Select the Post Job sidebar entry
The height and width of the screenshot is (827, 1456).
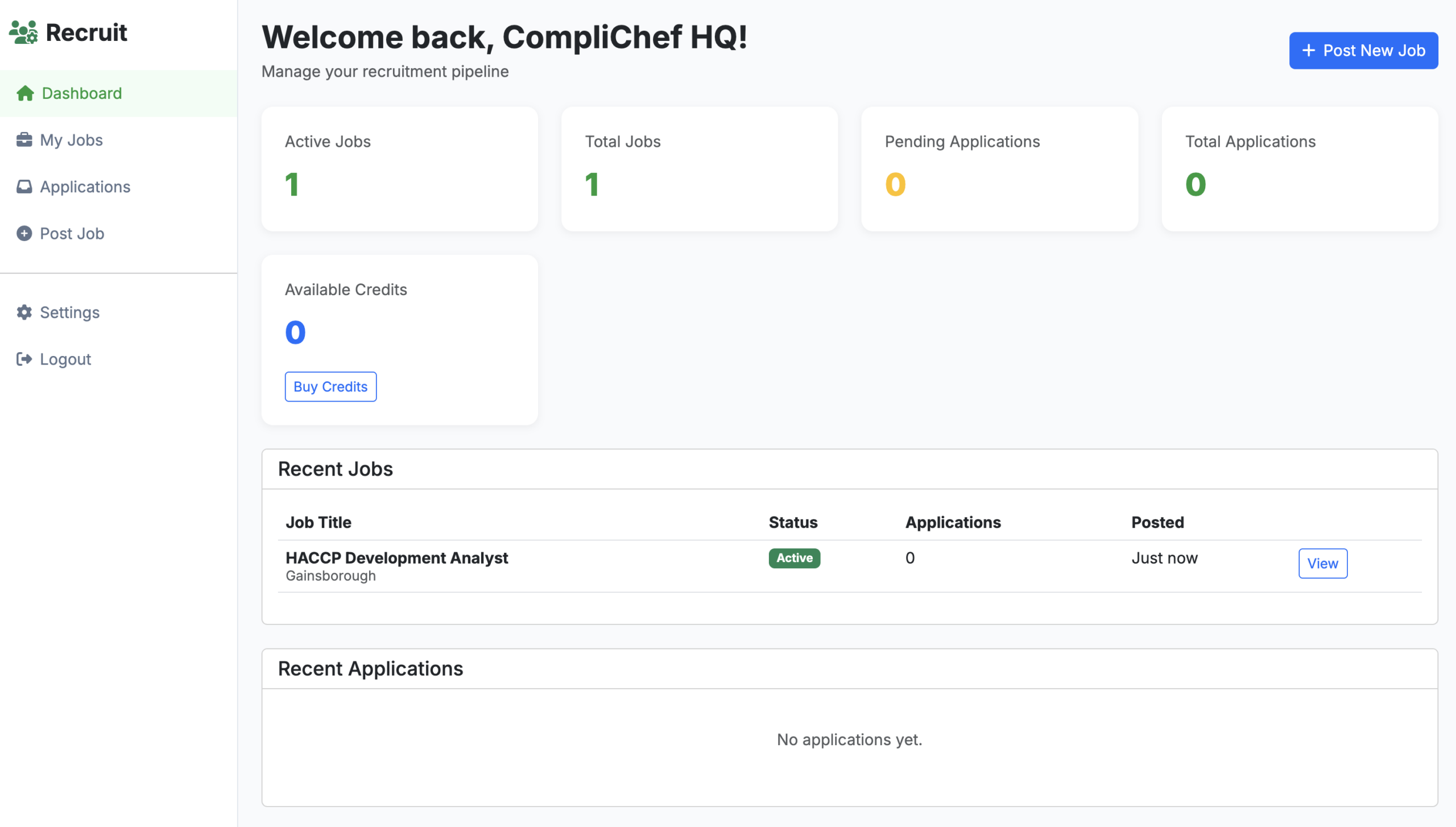(72, 233)
